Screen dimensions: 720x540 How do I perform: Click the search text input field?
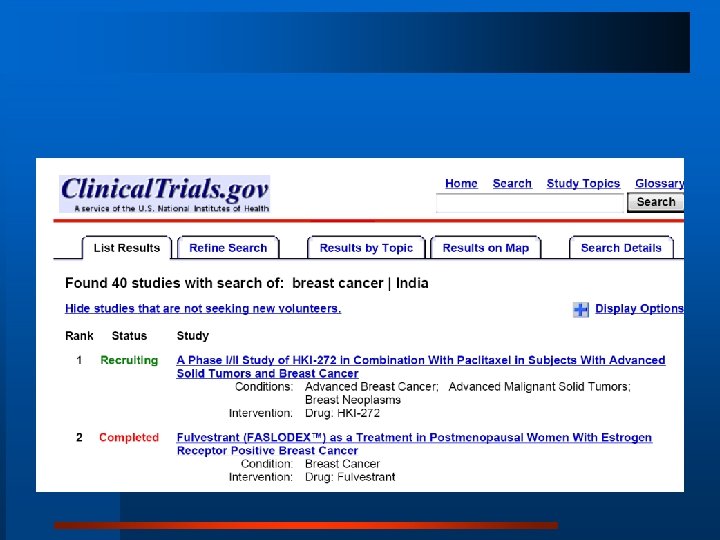coord(530,202)
